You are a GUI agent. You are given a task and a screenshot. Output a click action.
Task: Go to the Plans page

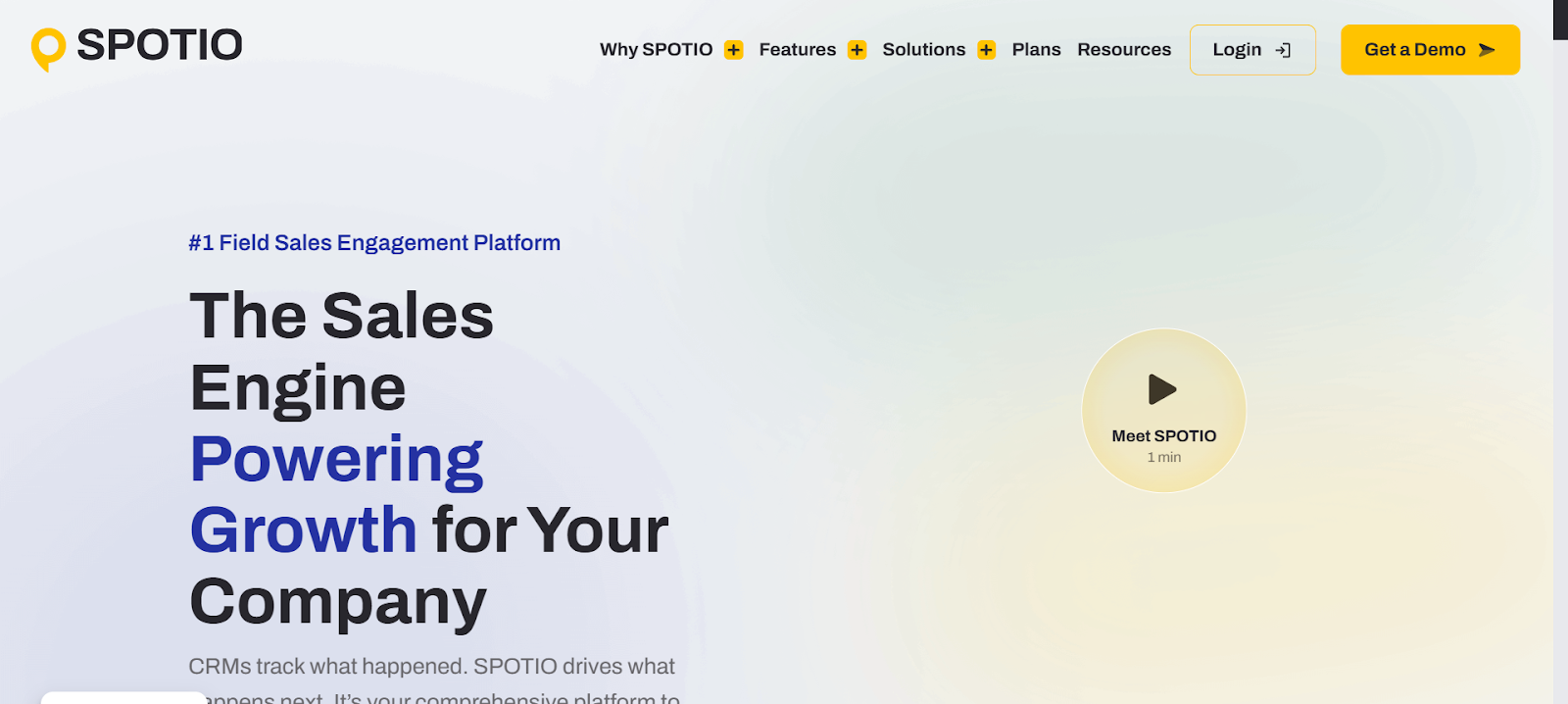[x=1036, y=50]
